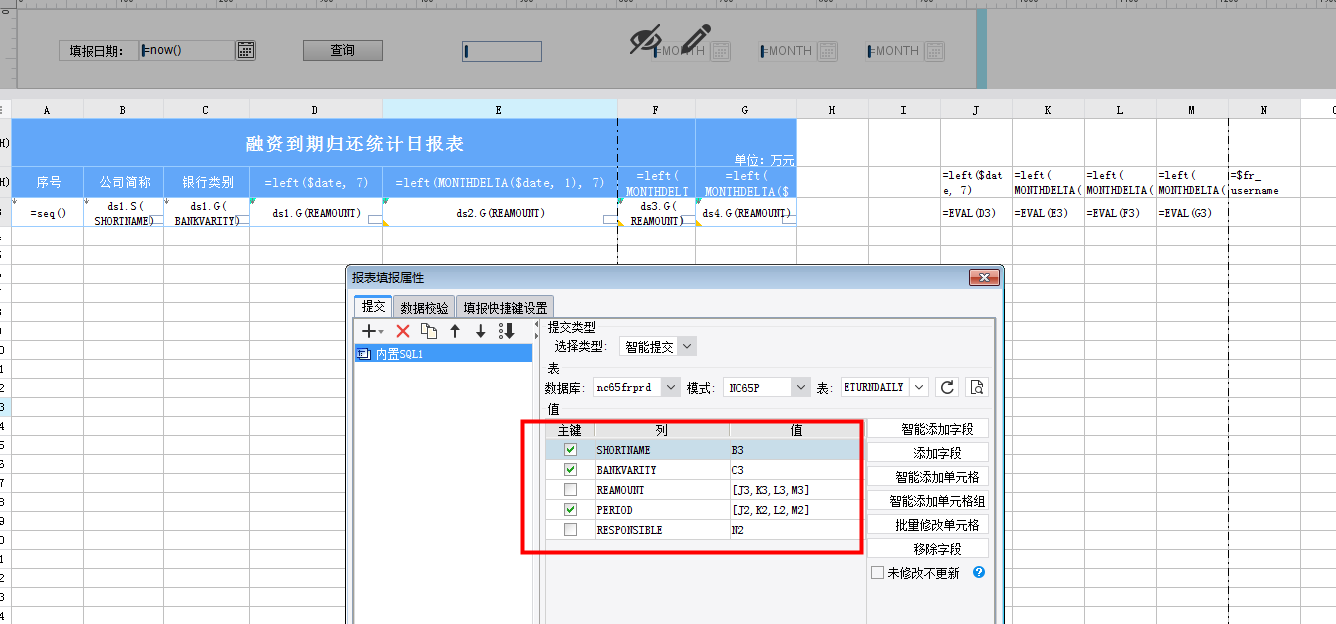Open the calendar picker beside =now() field

[x=246, y=50]
